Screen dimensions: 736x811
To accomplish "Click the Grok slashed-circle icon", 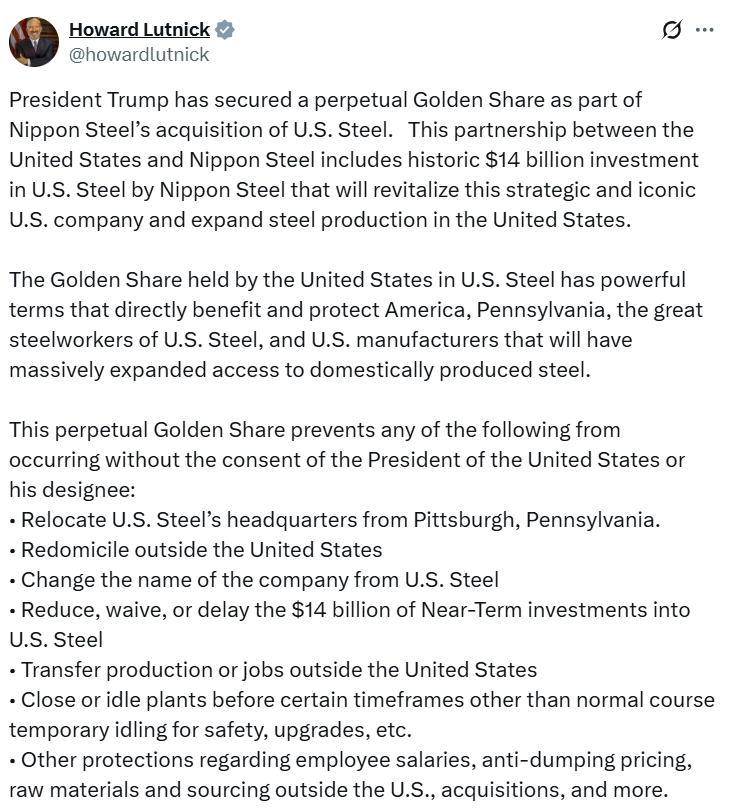I will [672, 30].
